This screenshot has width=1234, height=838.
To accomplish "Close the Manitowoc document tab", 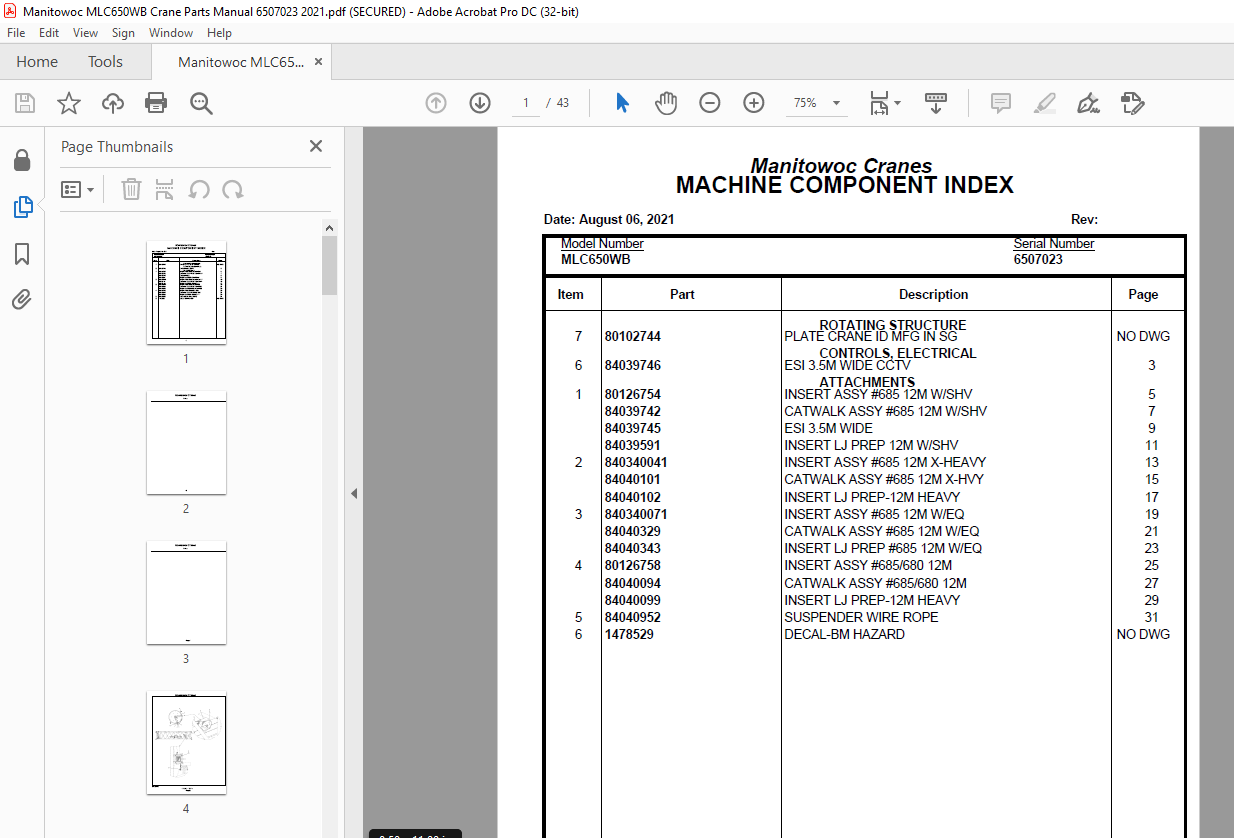I will [318, 62].
